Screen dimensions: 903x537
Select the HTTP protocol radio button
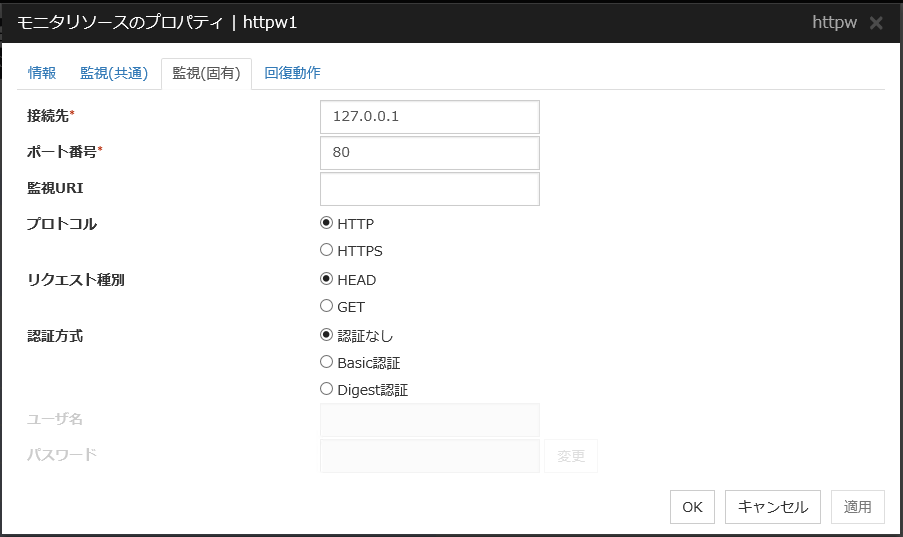(327, 224)
